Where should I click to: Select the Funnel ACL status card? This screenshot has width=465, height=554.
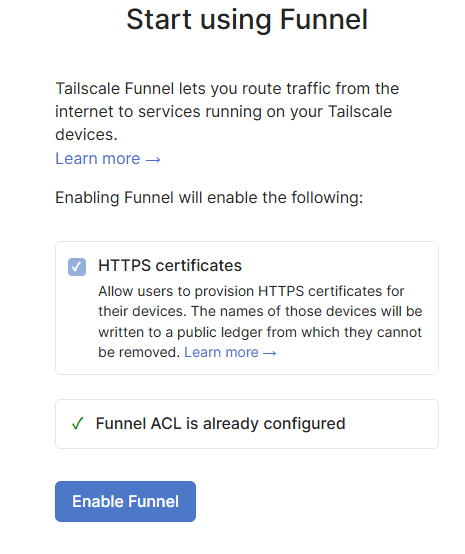247,424
